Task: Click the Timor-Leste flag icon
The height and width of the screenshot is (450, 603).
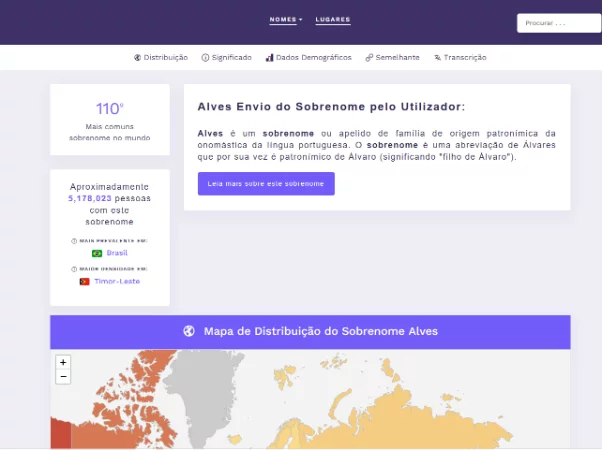Action: (85, 281)
